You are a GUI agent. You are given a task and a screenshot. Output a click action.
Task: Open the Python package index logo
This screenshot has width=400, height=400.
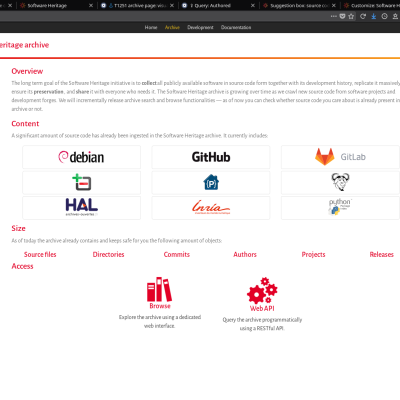click(x=340, y=207)
